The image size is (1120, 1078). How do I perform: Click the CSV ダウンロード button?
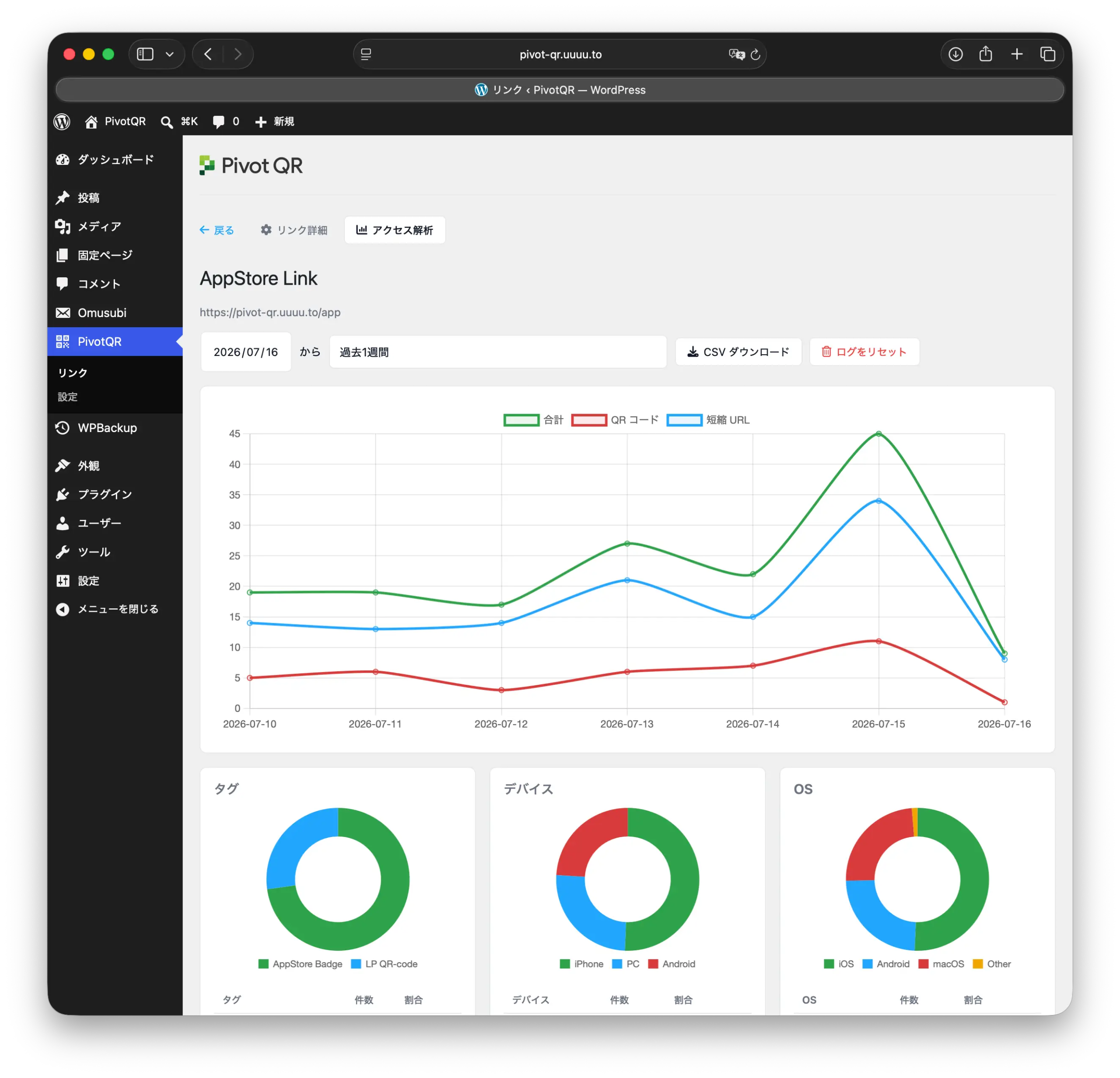point(738,352)
